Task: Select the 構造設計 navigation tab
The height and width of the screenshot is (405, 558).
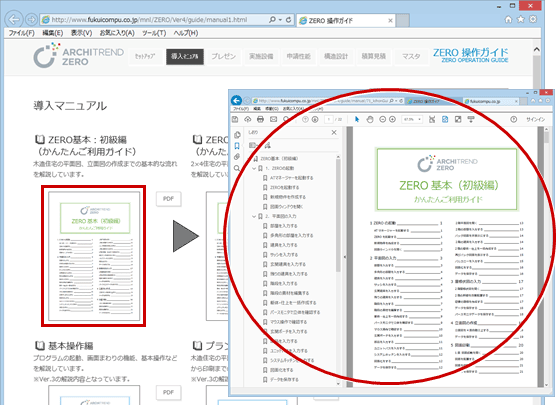Action: coord(336,56)
